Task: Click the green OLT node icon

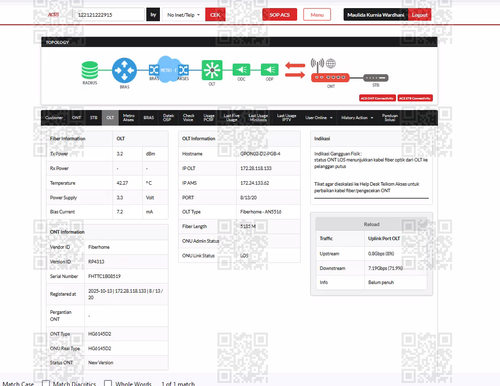Action: pos(212,70)
